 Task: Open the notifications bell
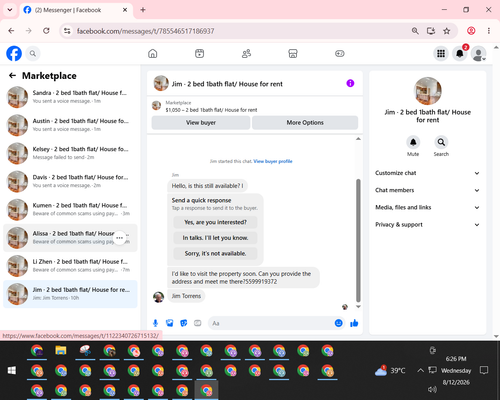click(460, 53)
